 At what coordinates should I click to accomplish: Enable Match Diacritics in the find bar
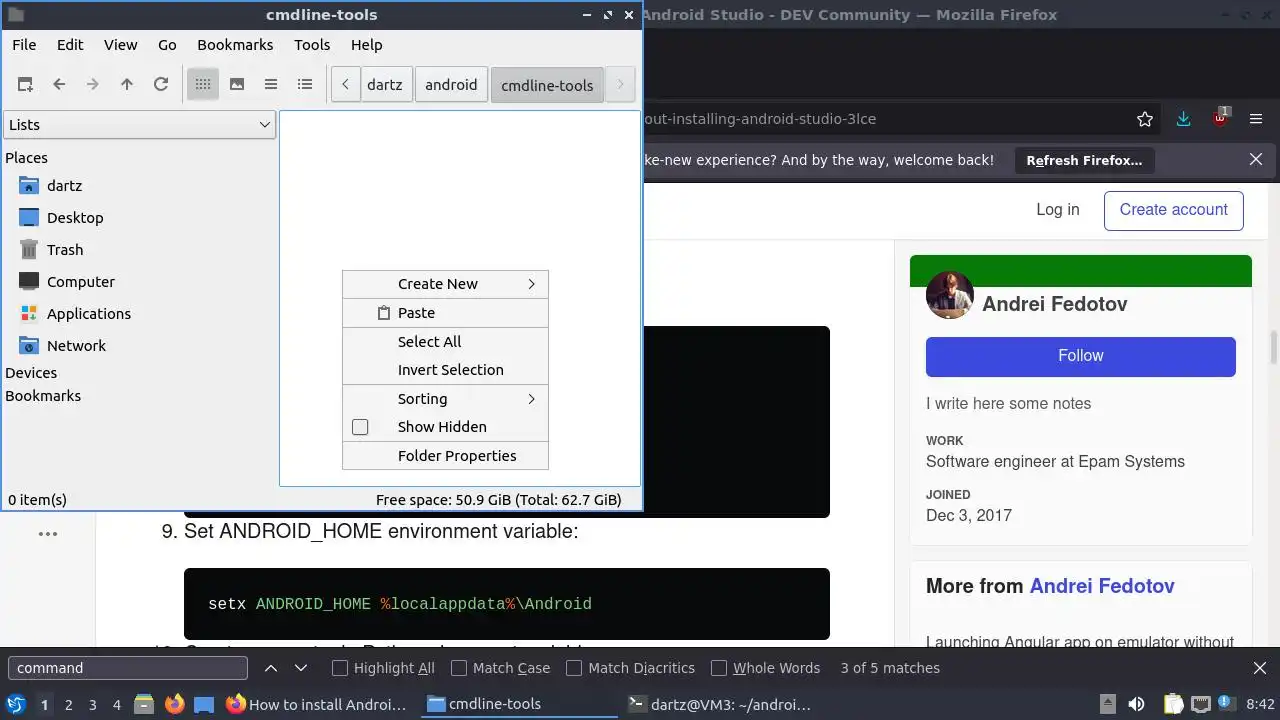pos(574,668)
